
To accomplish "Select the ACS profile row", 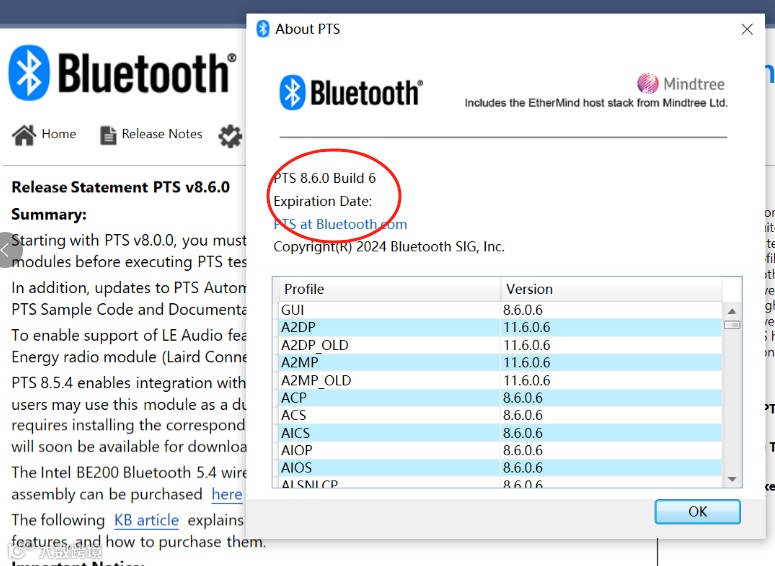I will (500, 415).
